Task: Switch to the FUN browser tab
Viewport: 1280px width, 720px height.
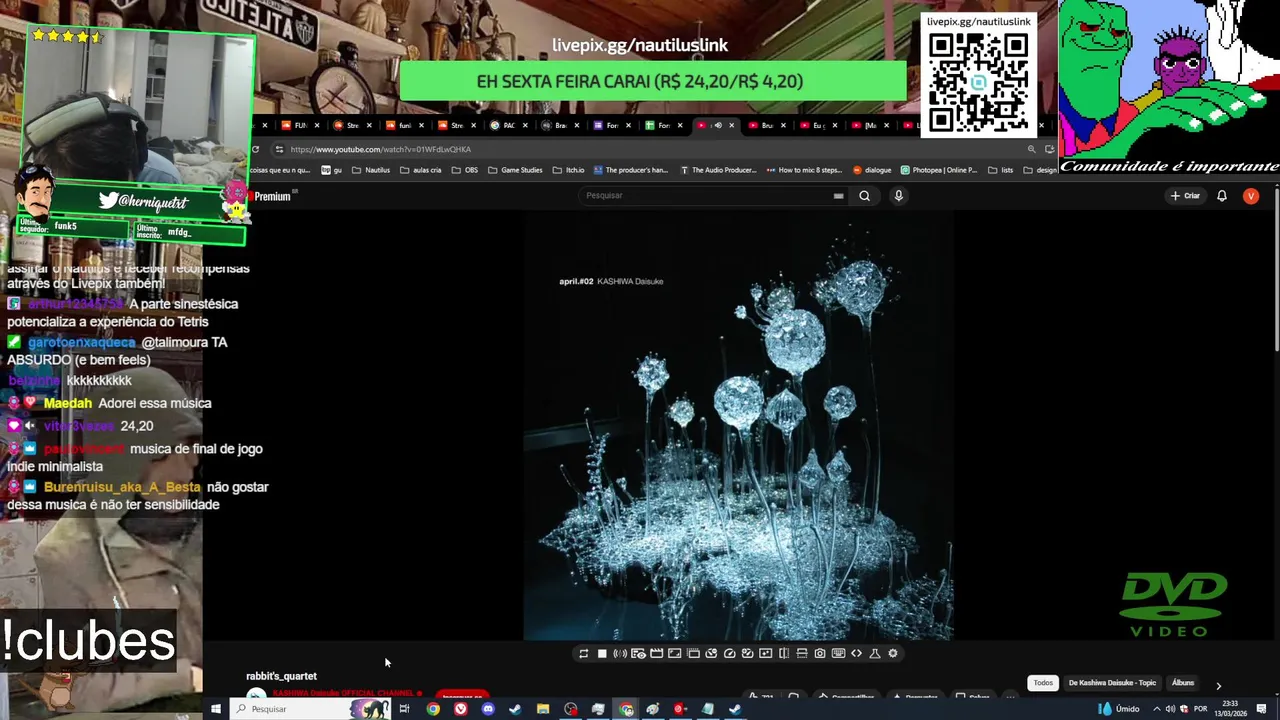Action: click(296, 125)
